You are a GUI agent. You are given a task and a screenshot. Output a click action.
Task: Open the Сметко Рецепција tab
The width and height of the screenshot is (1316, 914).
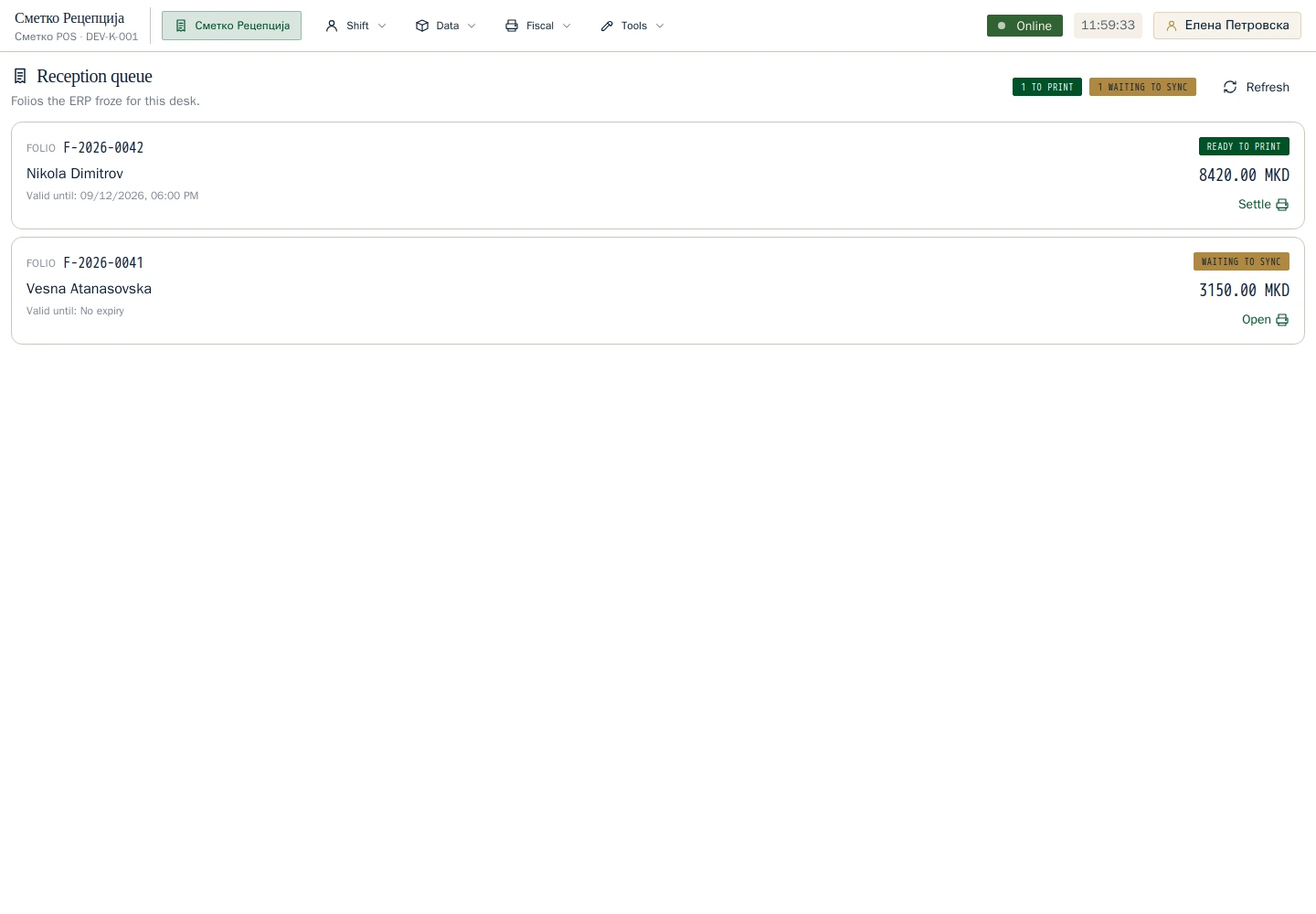click(231, 26)
